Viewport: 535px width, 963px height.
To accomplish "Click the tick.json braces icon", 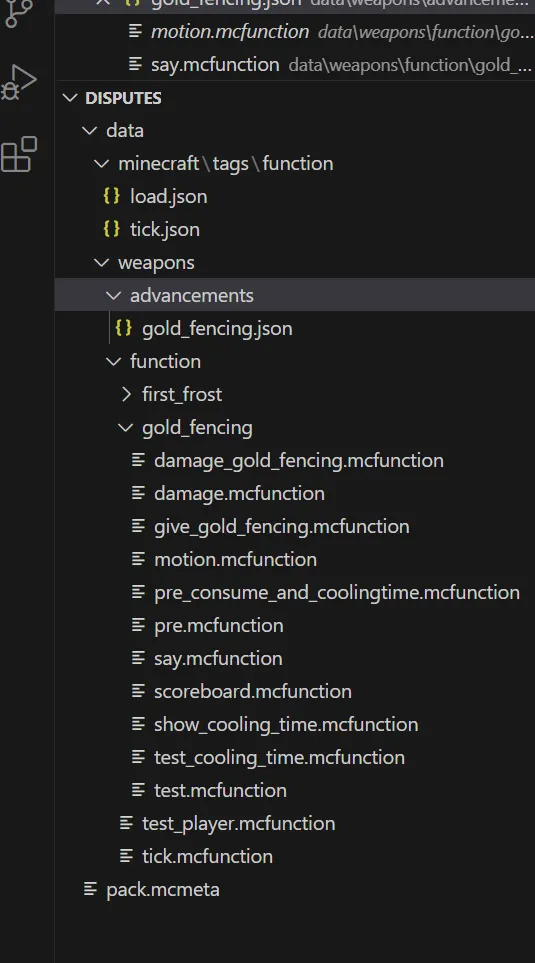I will click(112, 229).
